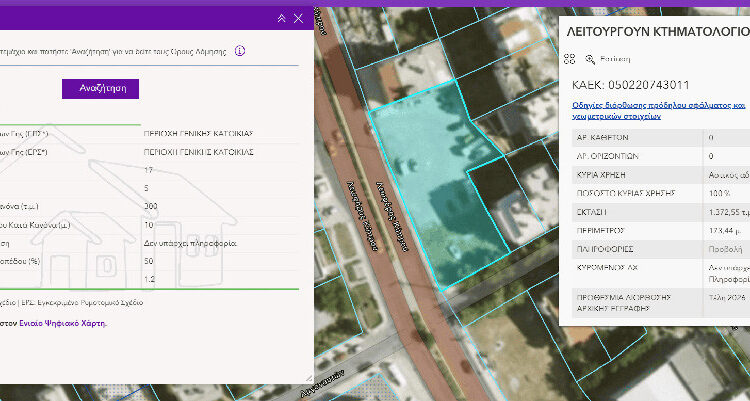Click the Δεν υπάρχει πληροφορία cell
Screen dimensions: 750x401
[x=190, y=241]
